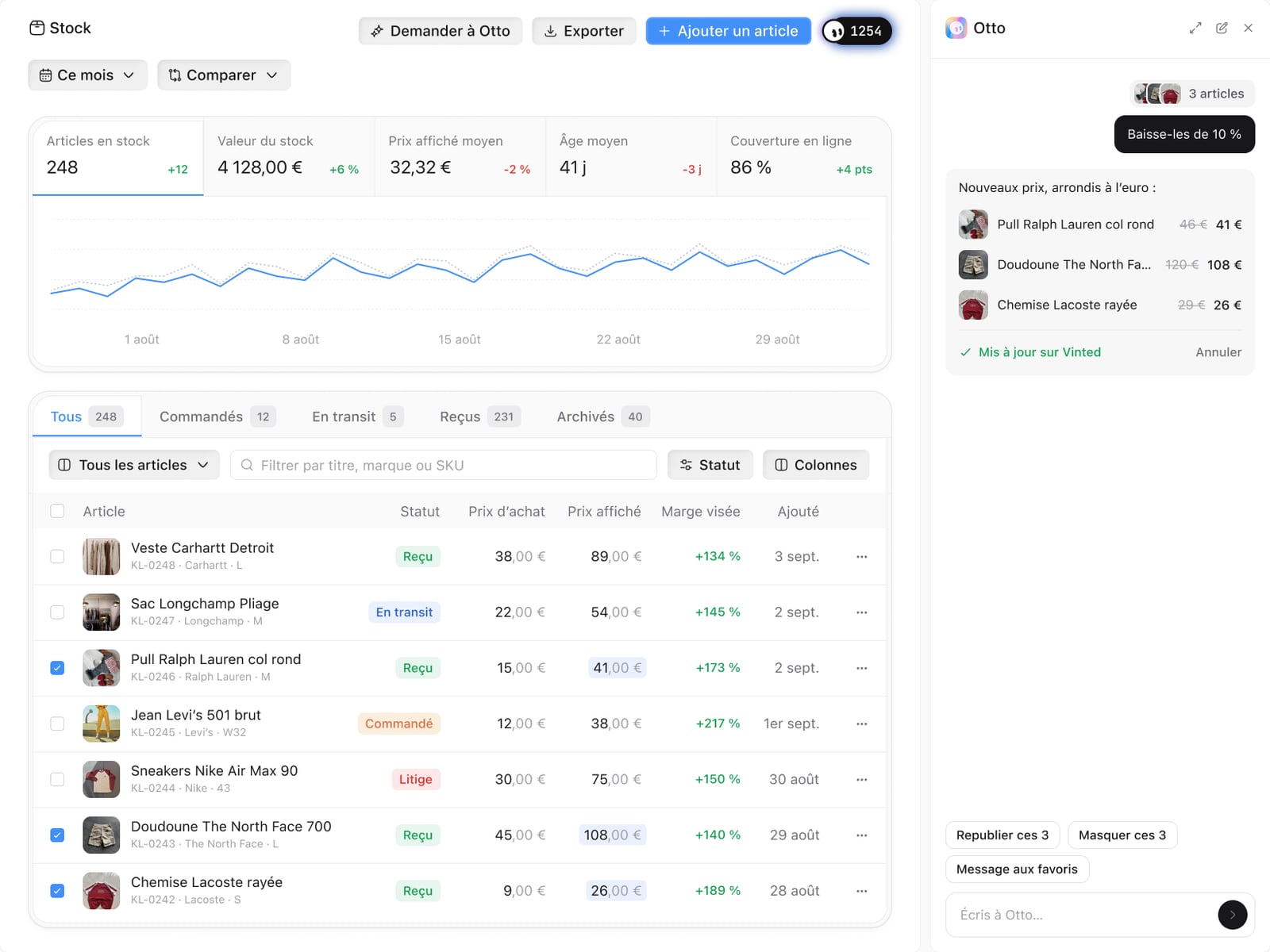Open the three-dot menu for Sneakers Nike Air Max 90

tap(861, 780)
